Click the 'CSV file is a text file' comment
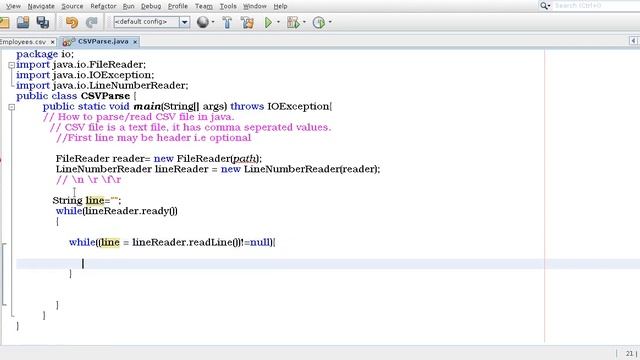 pos(190,127)
